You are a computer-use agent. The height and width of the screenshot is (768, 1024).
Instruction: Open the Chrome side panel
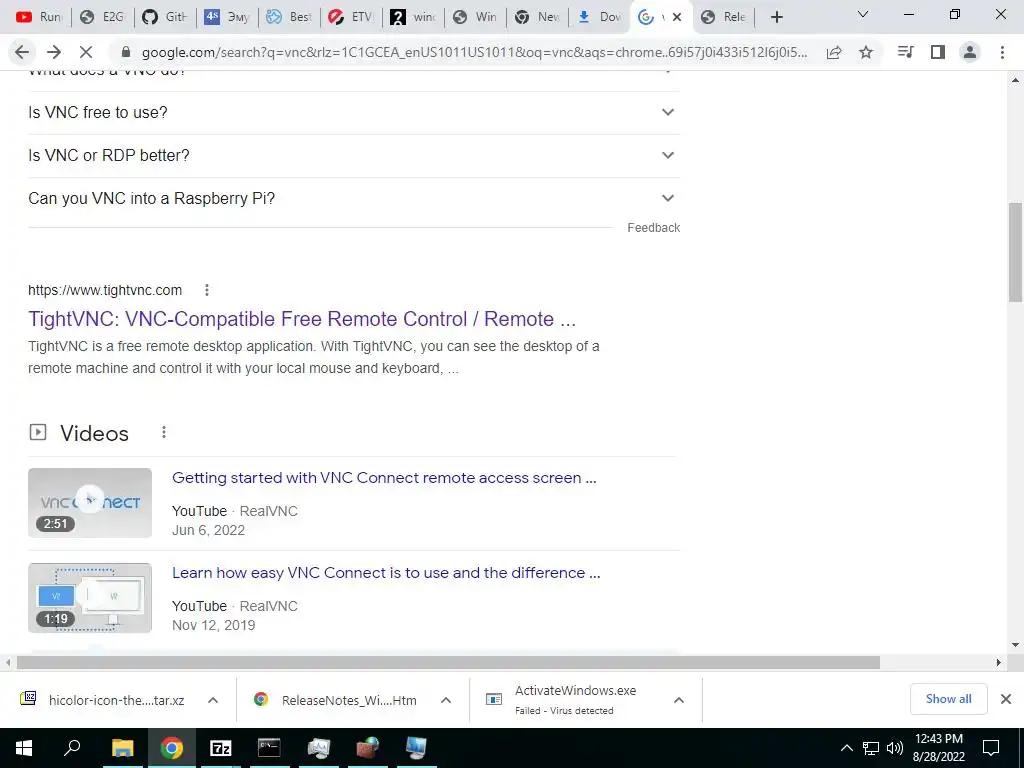(x=938, y=52)
